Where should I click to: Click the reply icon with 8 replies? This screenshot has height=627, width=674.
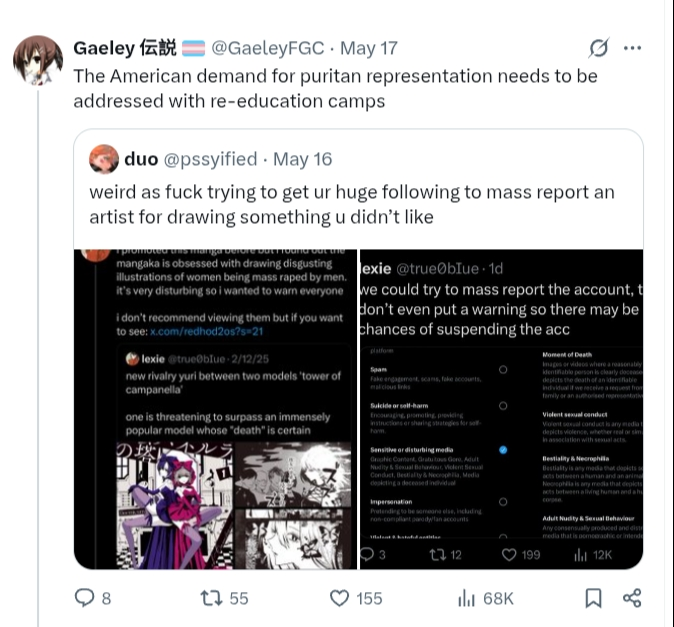click(x=86, y=598)
